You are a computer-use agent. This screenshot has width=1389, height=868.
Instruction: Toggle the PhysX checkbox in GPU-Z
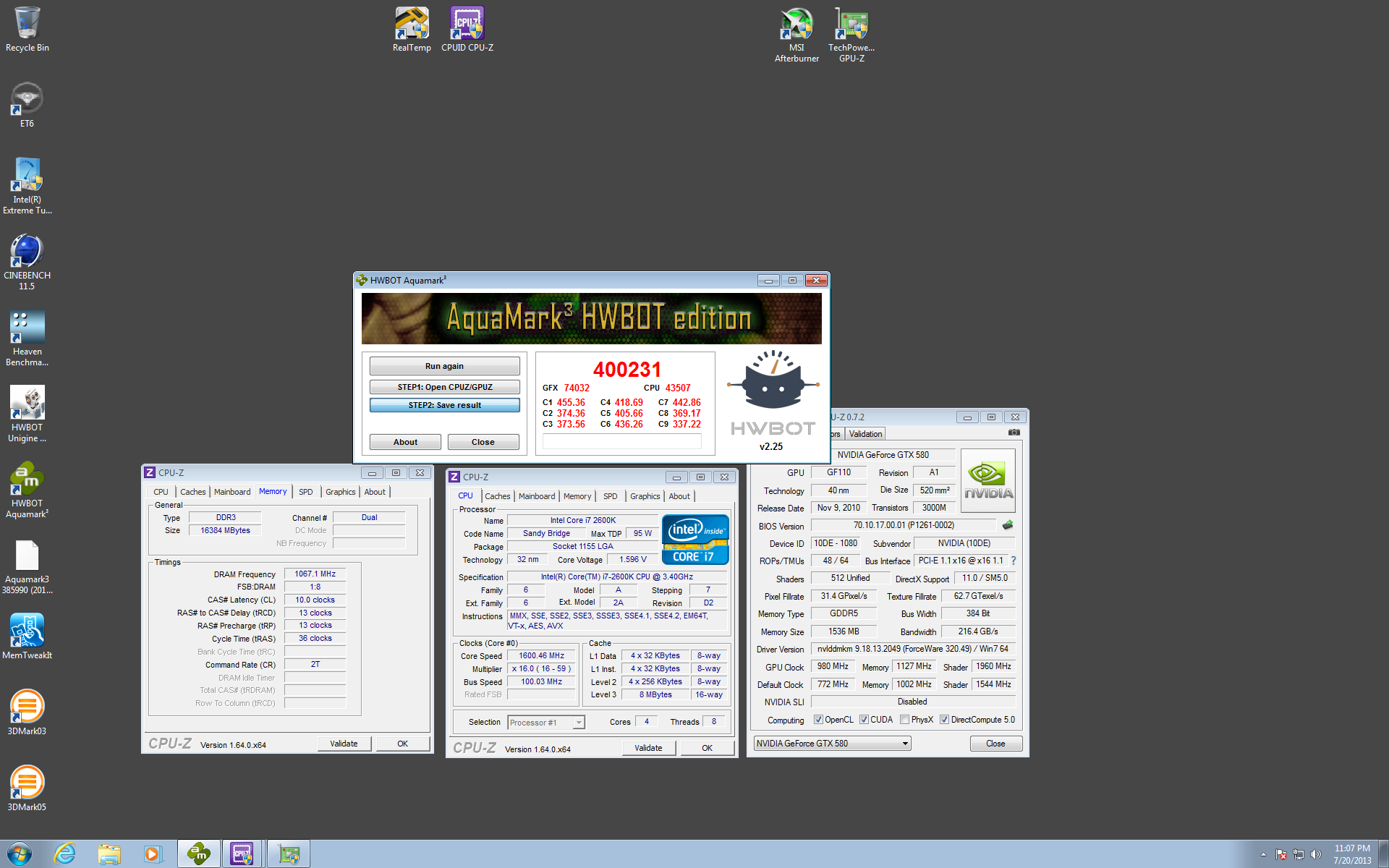905,720
